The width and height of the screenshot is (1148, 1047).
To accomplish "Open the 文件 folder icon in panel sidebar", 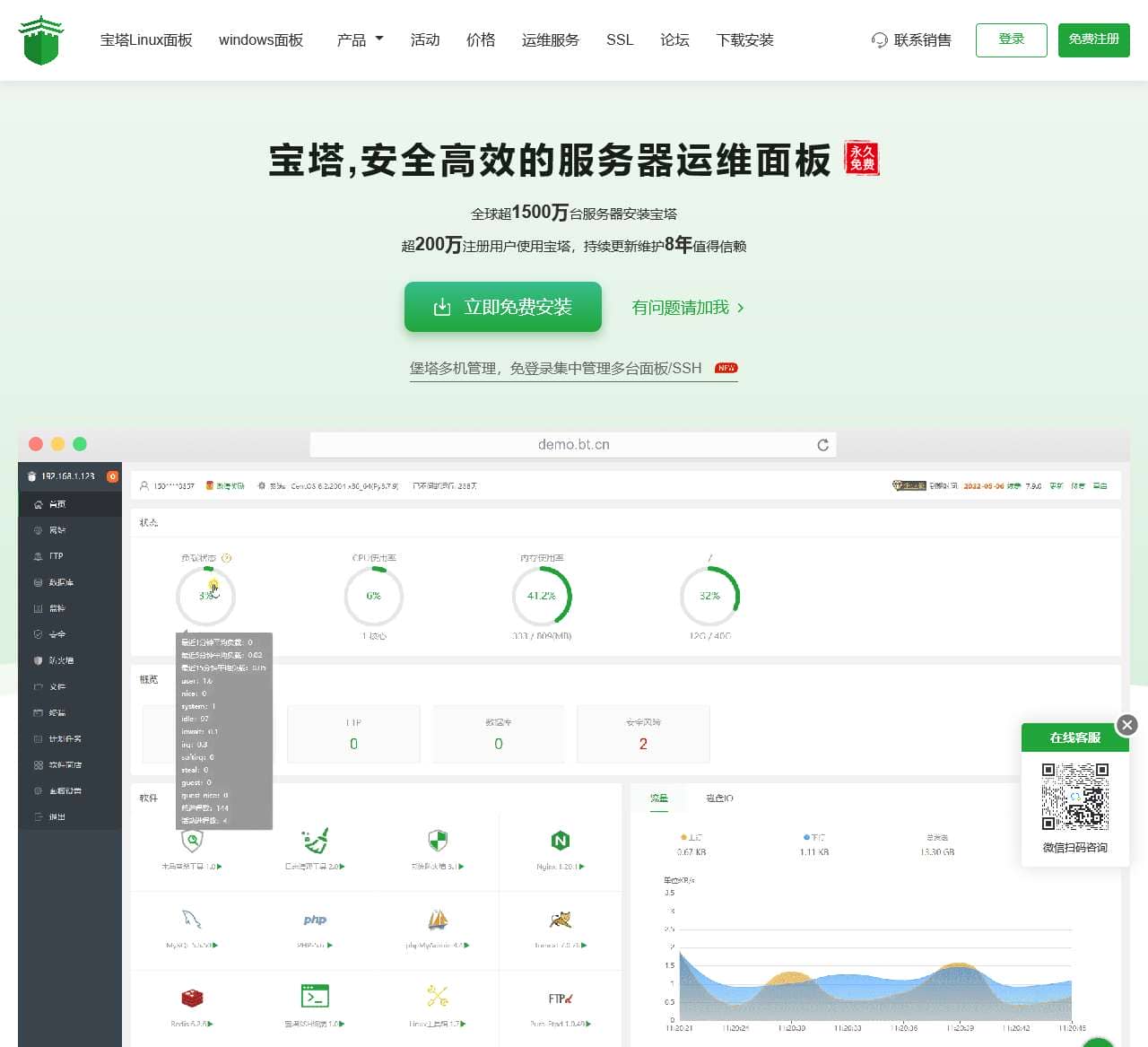I will click(38, 686).
